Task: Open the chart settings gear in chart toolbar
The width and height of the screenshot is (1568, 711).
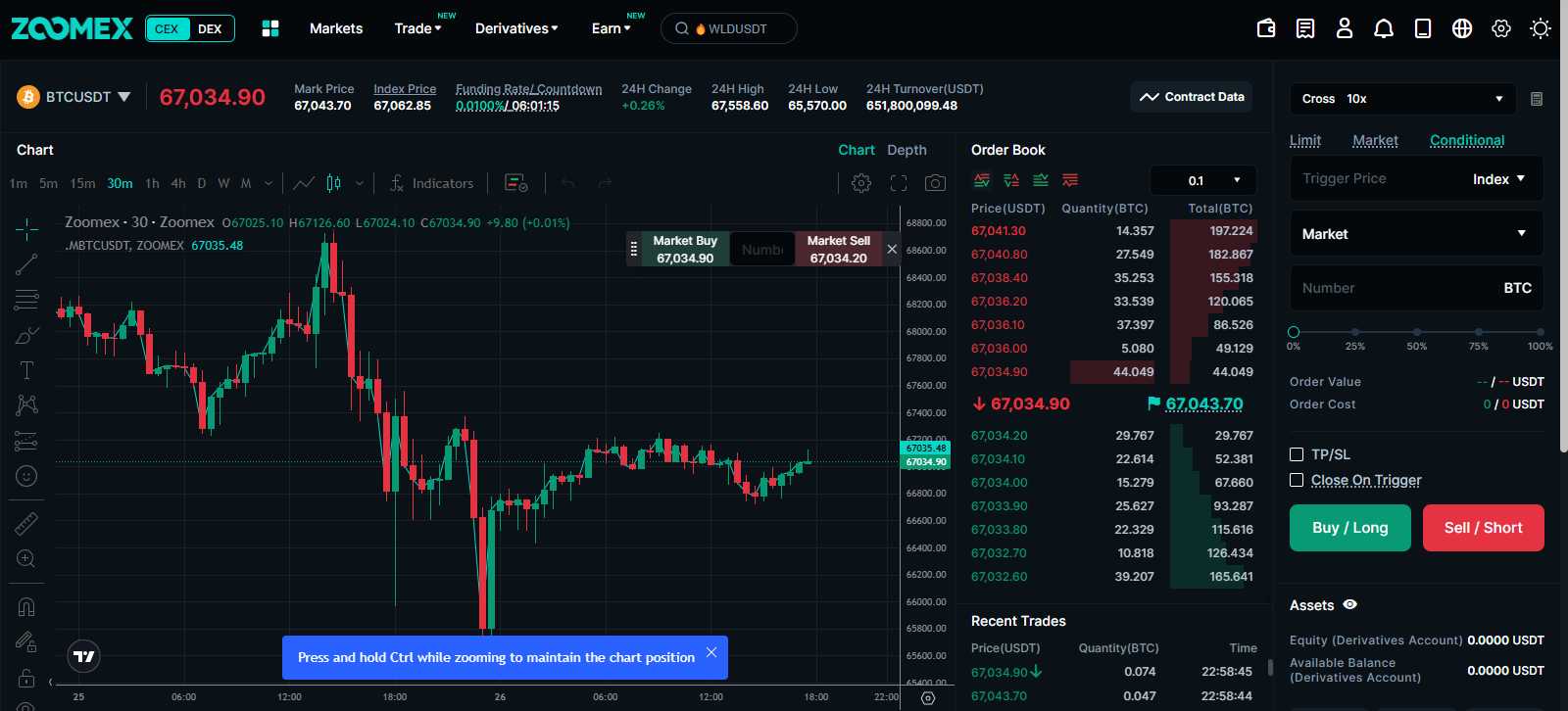Action: [x=861, y=183]
